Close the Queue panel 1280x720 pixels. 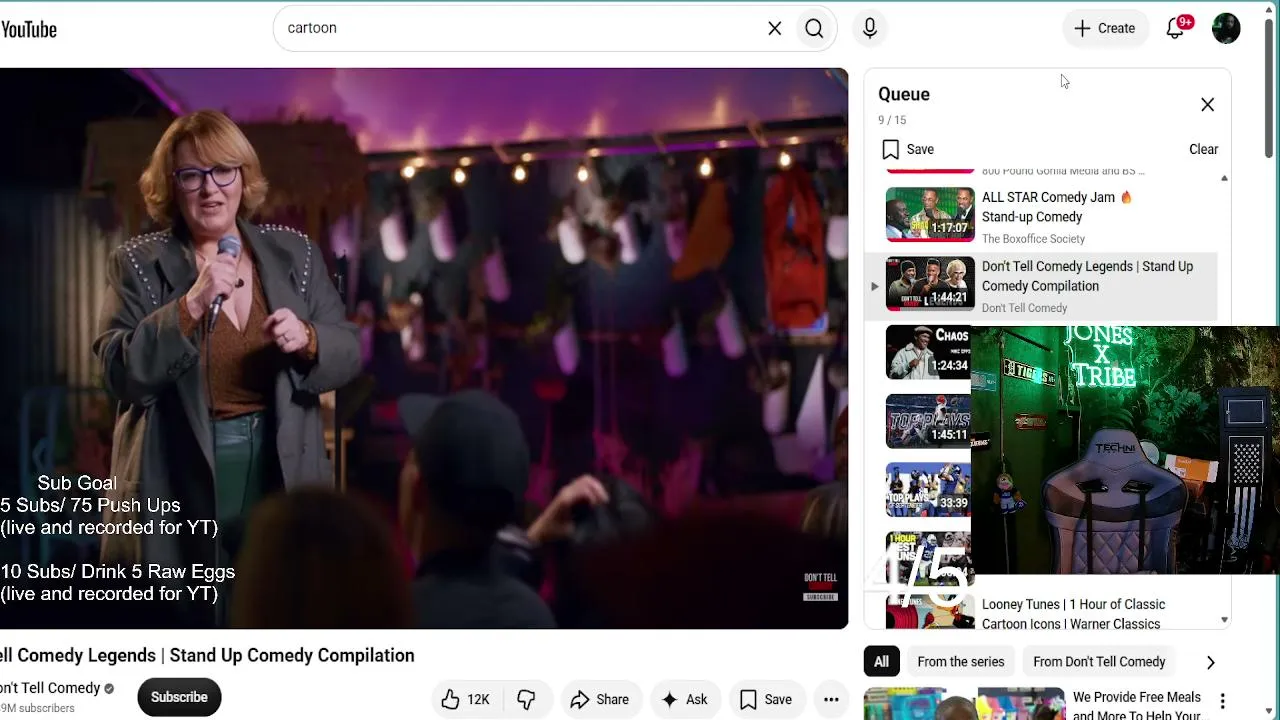pos(1207,104)
